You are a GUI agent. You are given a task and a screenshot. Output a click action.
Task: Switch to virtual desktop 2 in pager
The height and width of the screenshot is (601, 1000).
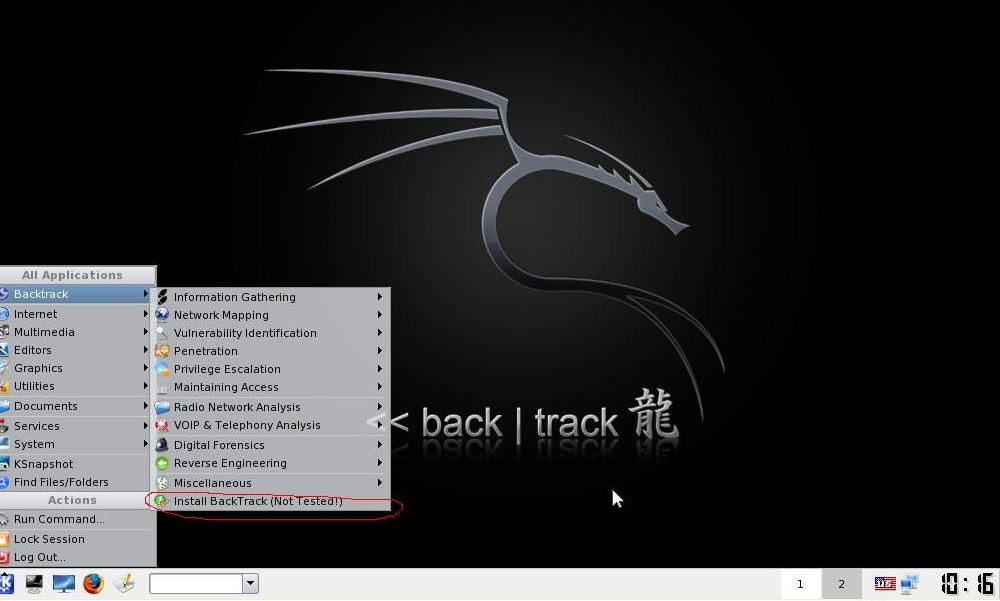(841, 584)
